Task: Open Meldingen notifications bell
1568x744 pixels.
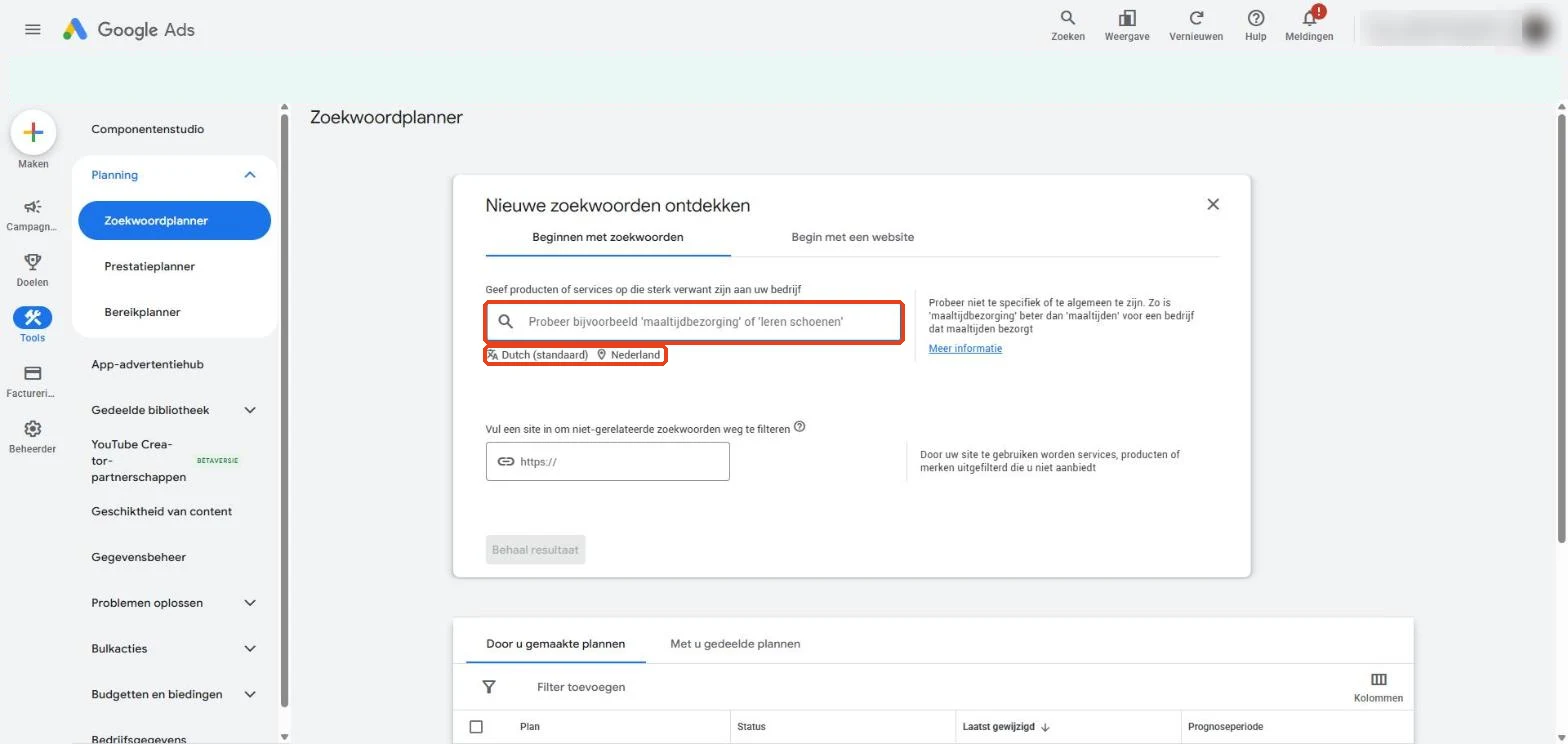Action: 1309,25
